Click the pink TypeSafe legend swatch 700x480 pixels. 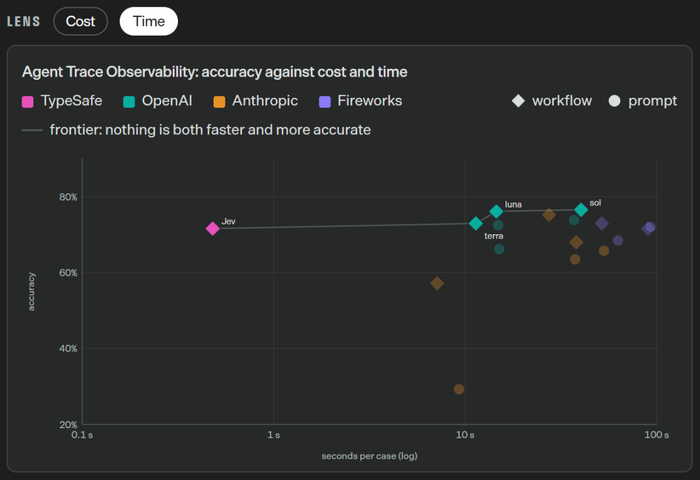[28, 102]
